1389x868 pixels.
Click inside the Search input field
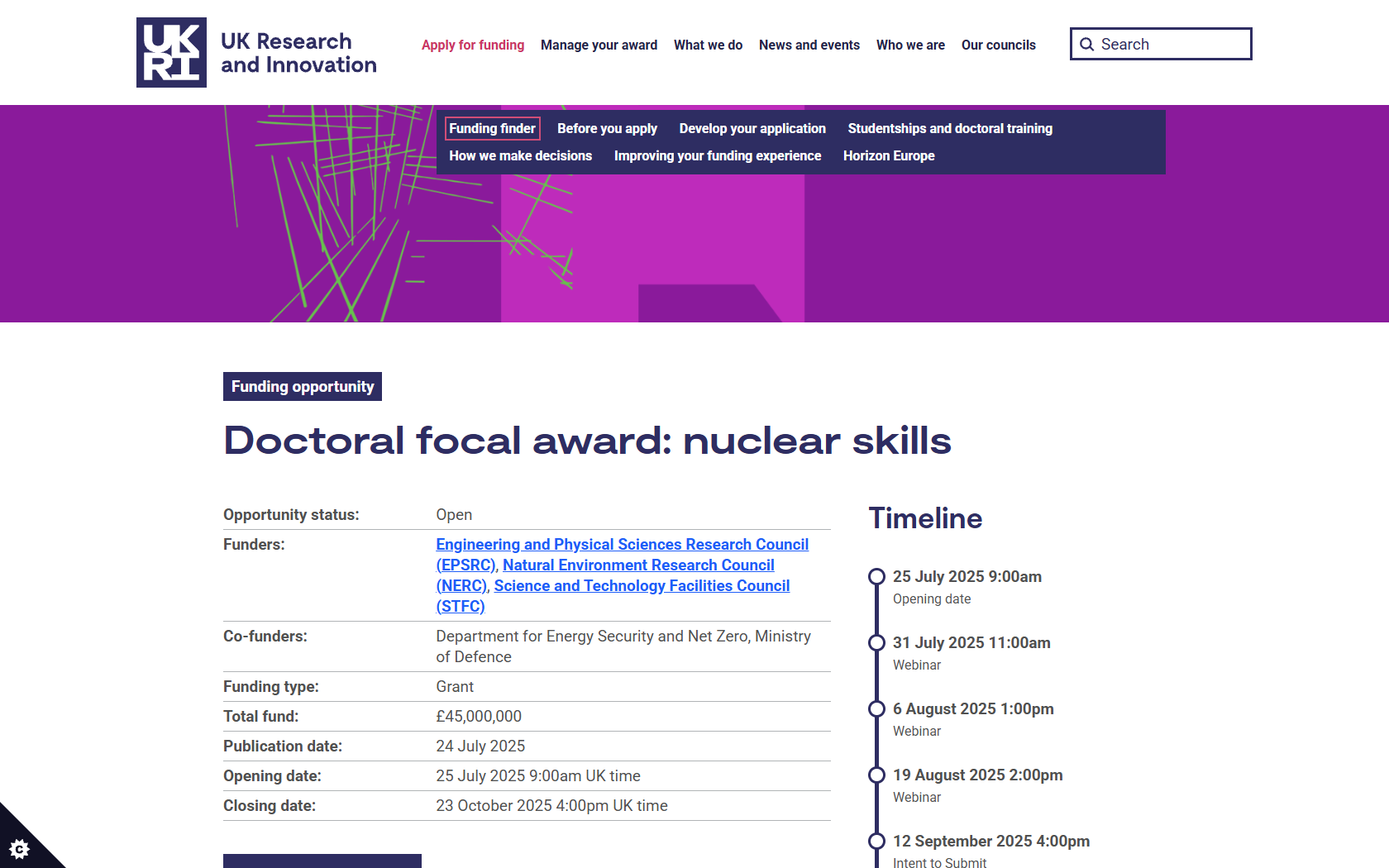[1170, 45]
